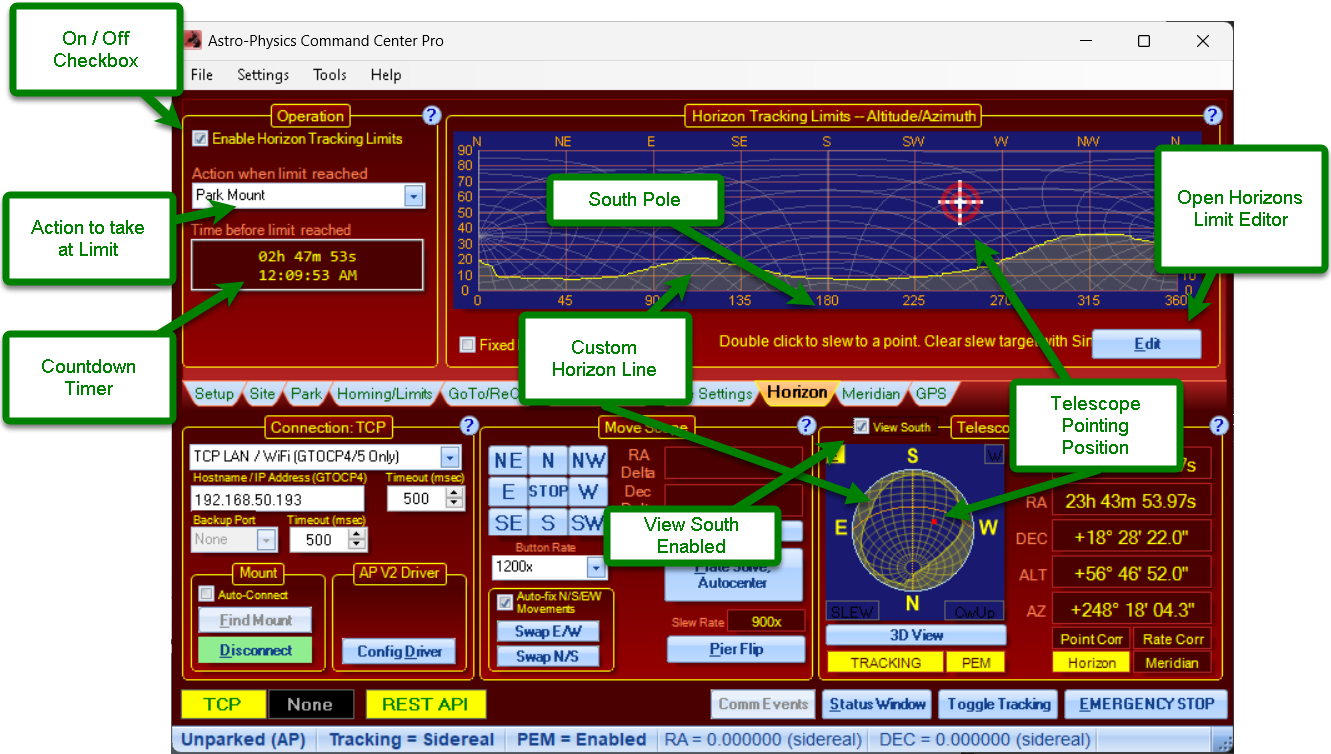This screenshot has width=1331, height=754.
Task: Decrease the hostname Timeout value
Action: pyautogui.click(x=456, y=505)
